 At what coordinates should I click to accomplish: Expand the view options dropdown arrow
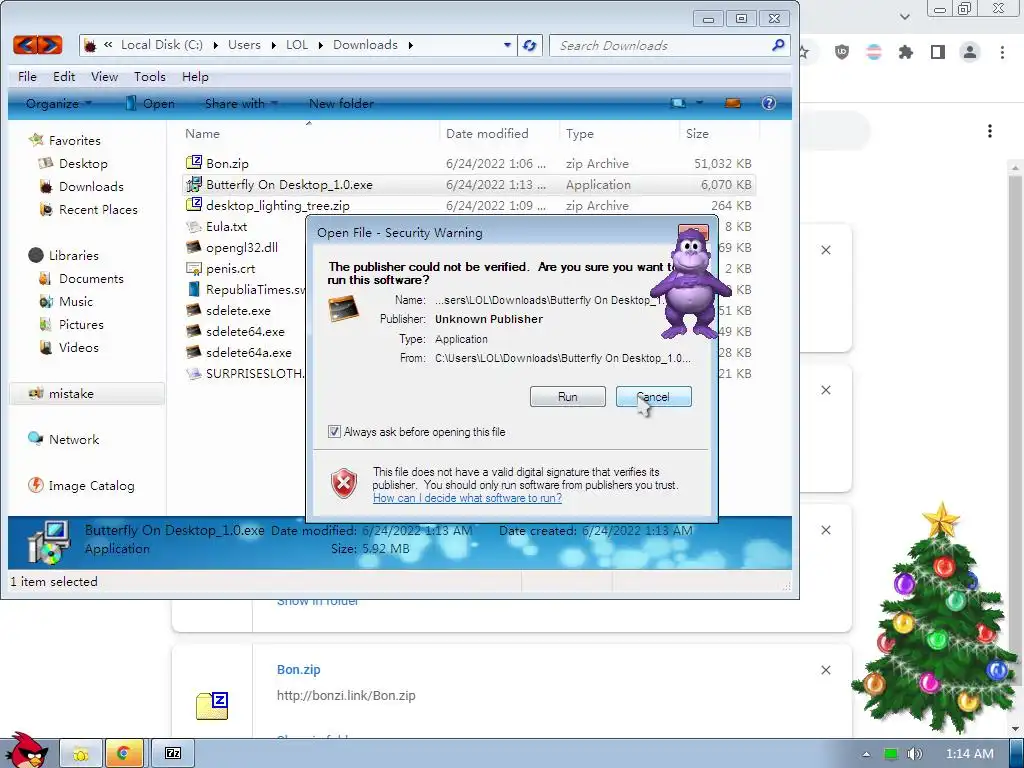click(x=699, y=103)
